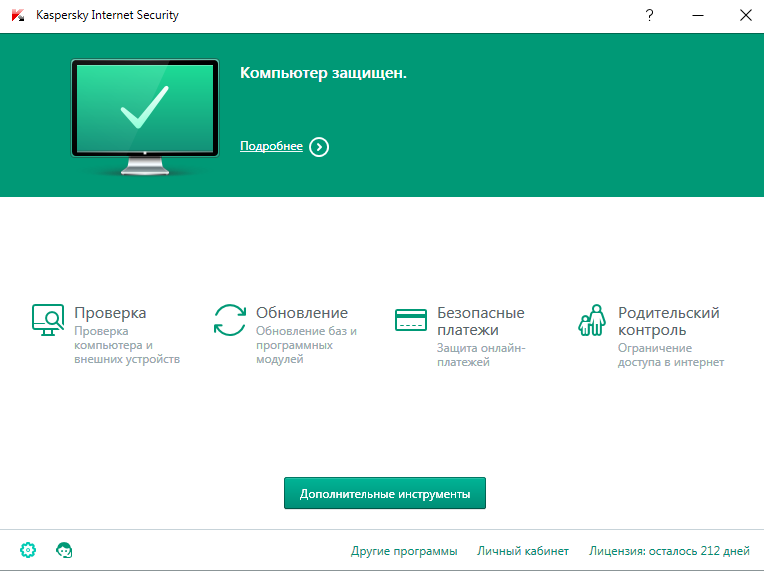Click the Лицензия: осталось 212 дней link
This screenshot has height=571, width=764.
pyautogui.click(x=669, y=551)
